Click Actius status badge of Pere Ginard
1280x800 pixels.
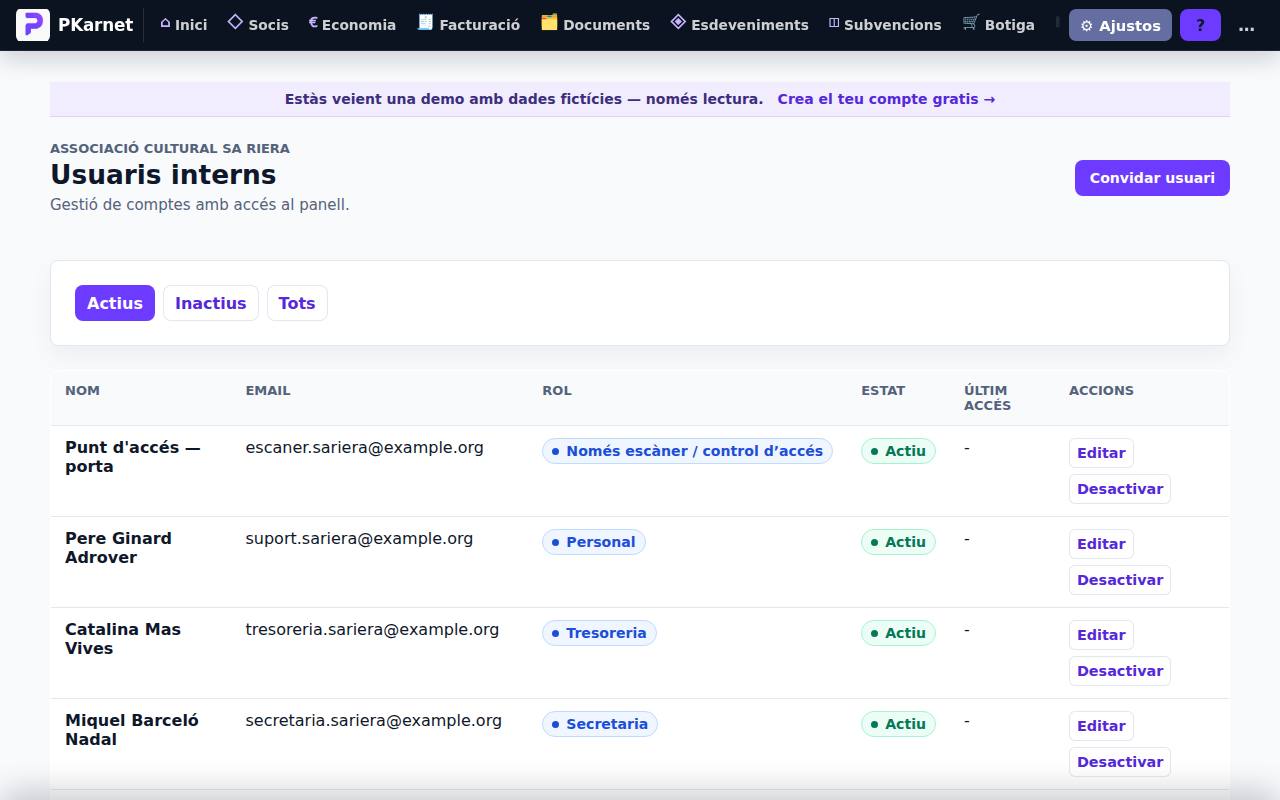pos(898,542)
